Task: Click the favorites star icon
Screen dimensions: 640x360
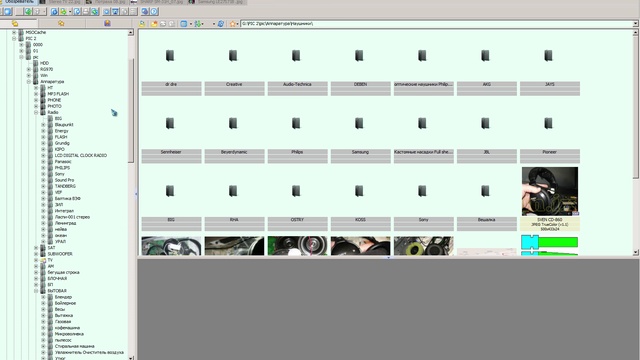Action: pyautogui.click(x=233, y=24)
